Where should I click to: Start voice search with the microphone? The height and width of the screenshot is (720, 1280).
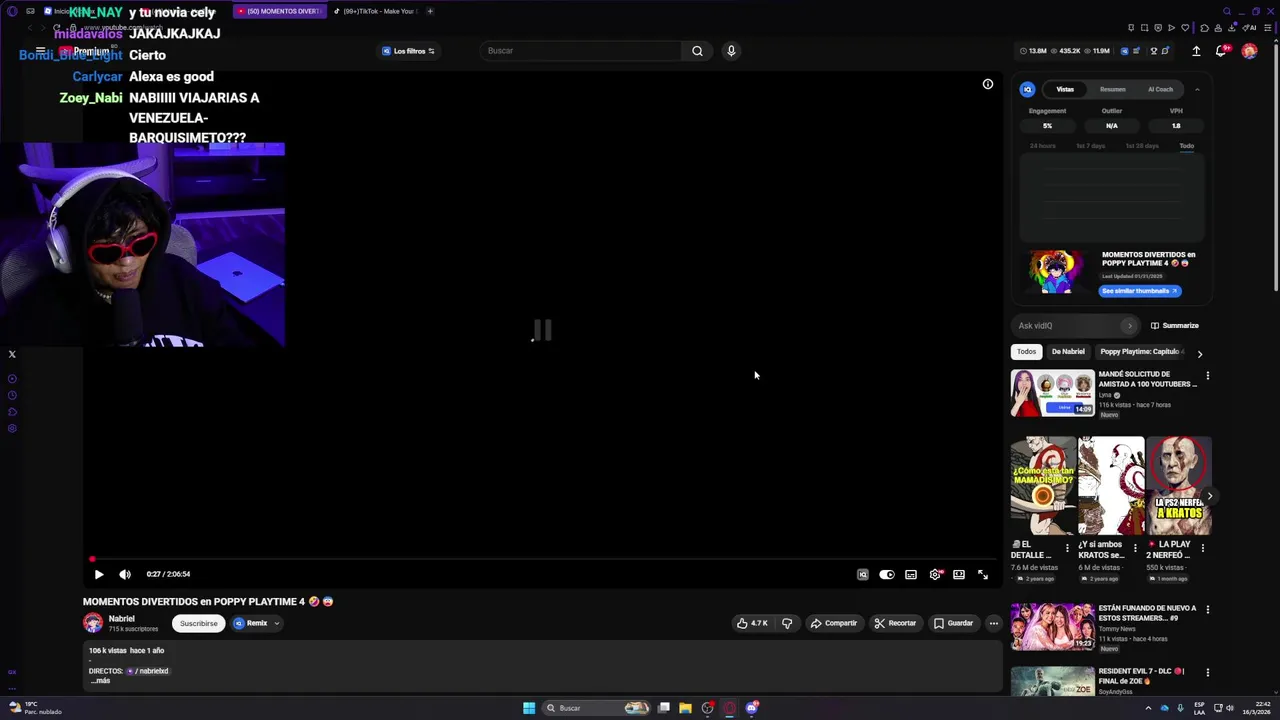click(x=731, y=51)
